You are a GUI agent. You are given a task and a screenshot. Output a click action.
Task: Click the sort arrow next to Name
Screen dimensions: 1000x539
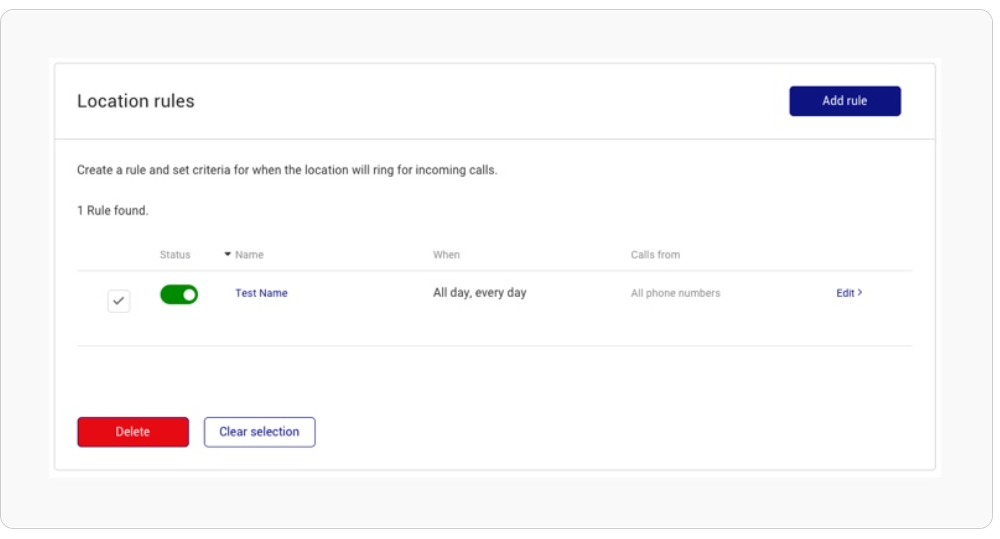(x=228, y=254)
